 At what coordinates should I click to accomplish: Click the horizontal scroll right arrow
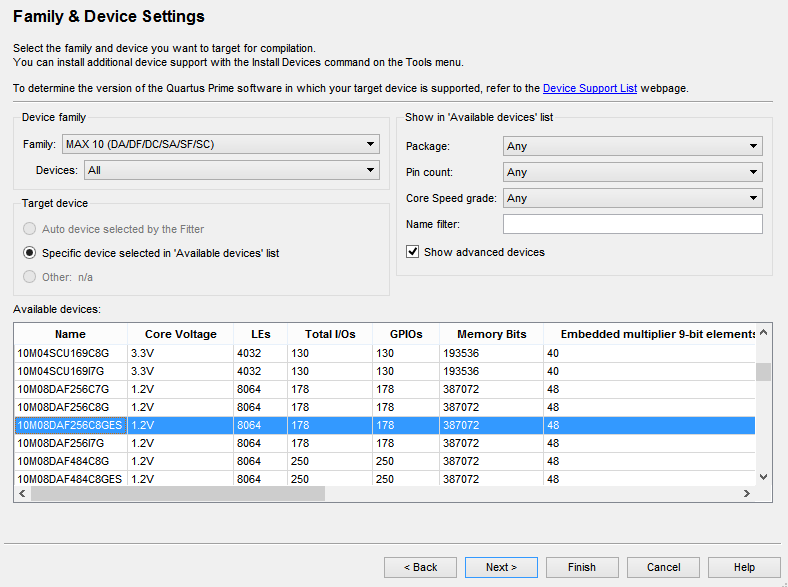[747, 494]
